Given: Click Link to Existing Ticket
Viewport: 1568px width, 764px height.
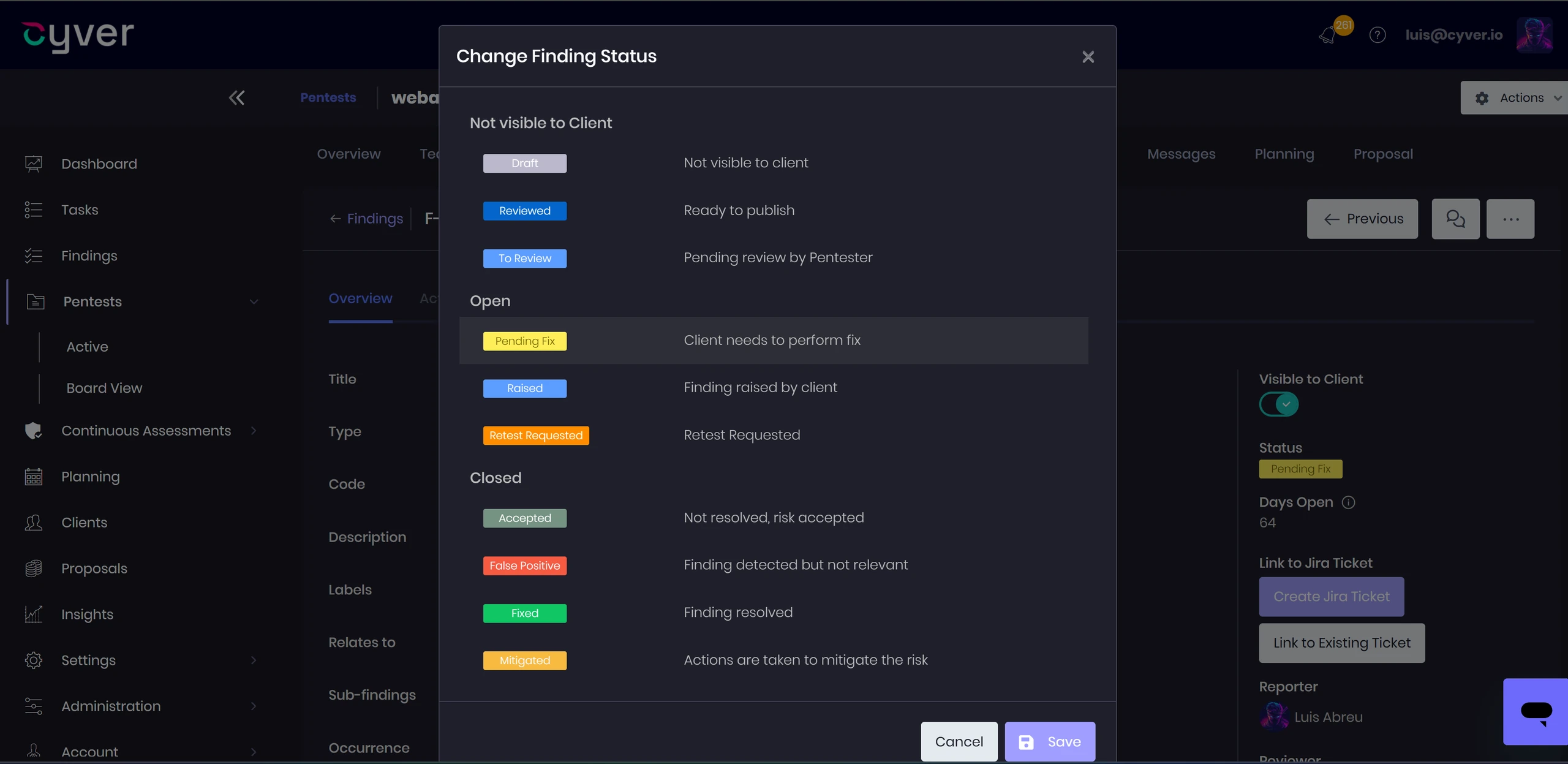Looking at the screenshot, I should pyautogui.click(x=1341, y=643).
